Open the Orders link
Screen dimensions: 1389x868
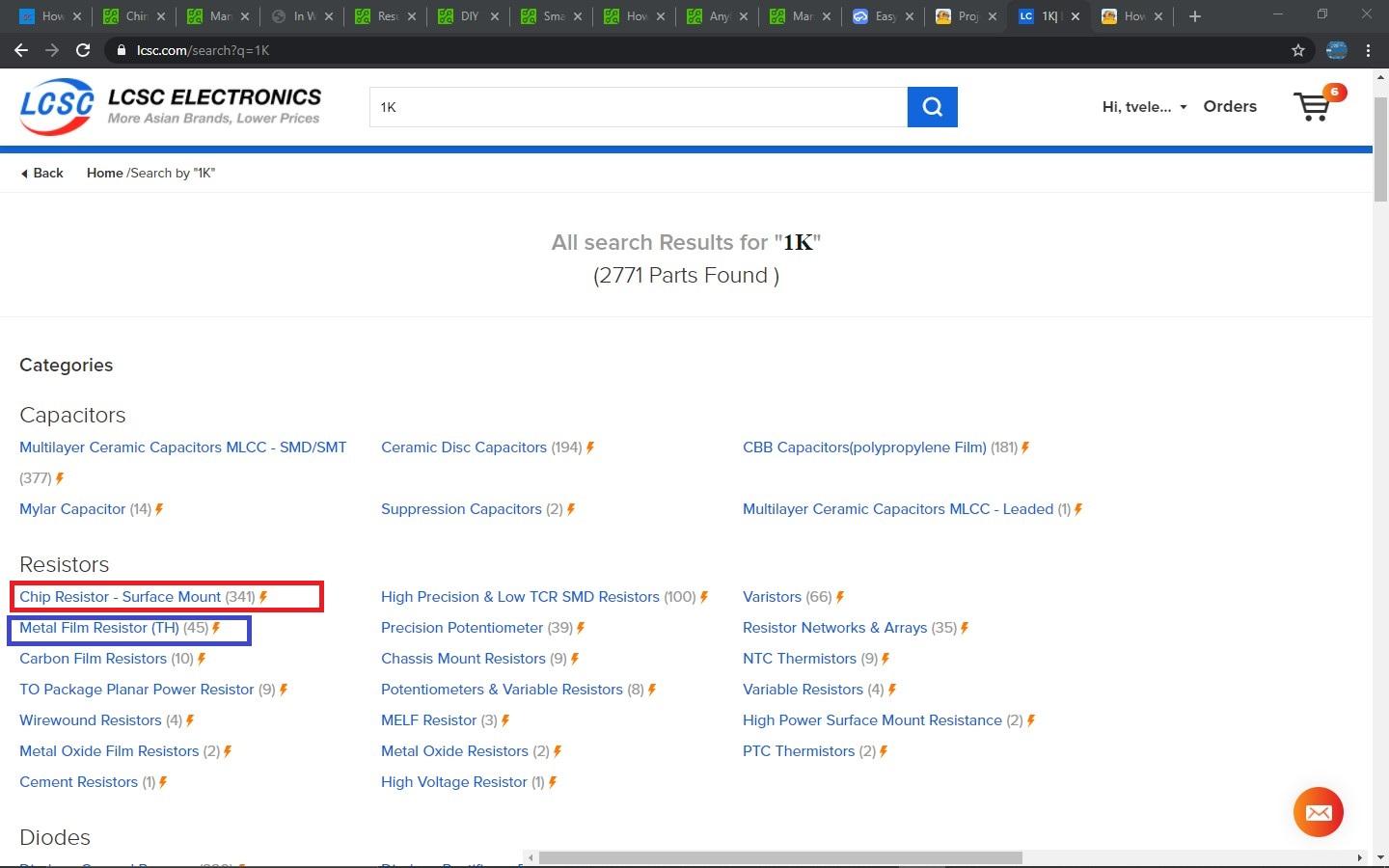(1230, 107)
